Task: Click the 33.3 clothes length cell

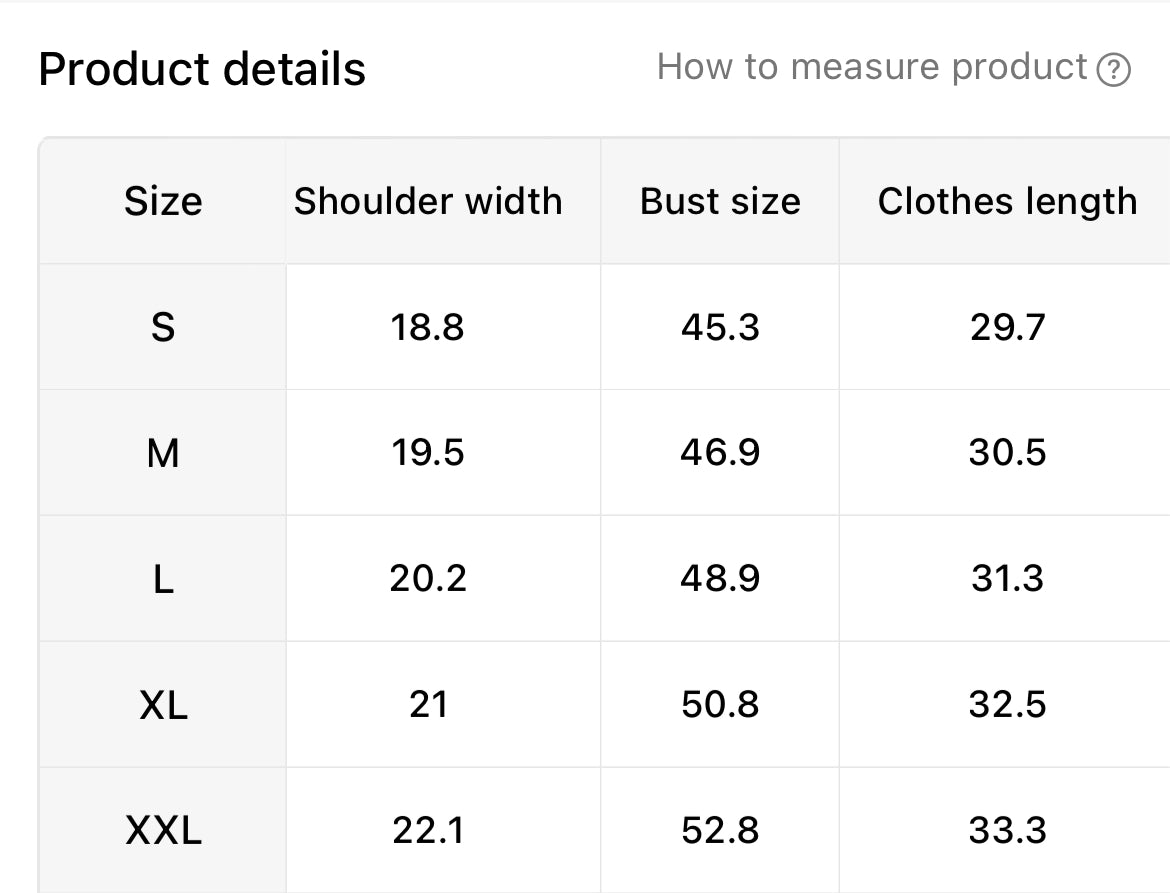Action: (1007, 830)
